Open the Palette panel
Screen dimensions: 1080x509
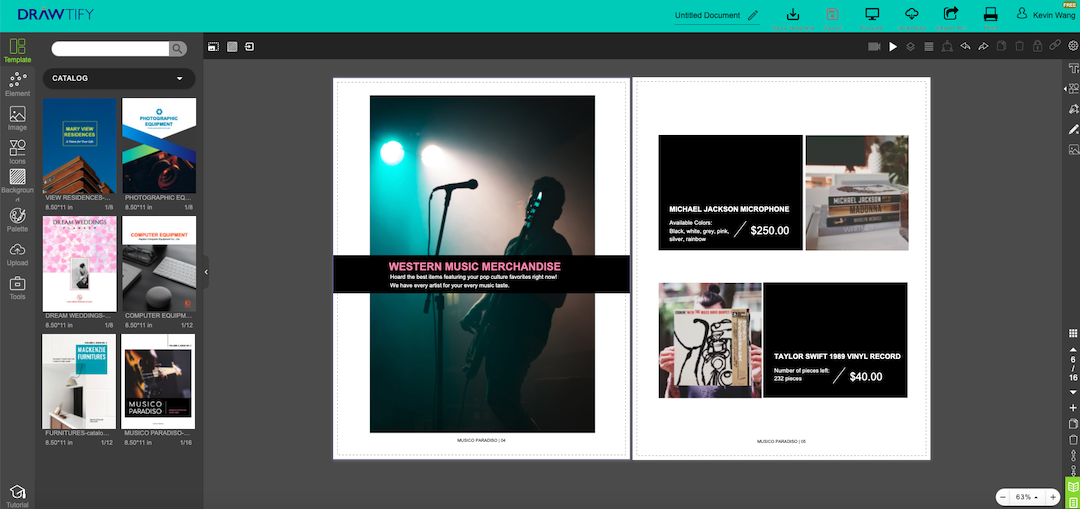click(x=17, y=220)
